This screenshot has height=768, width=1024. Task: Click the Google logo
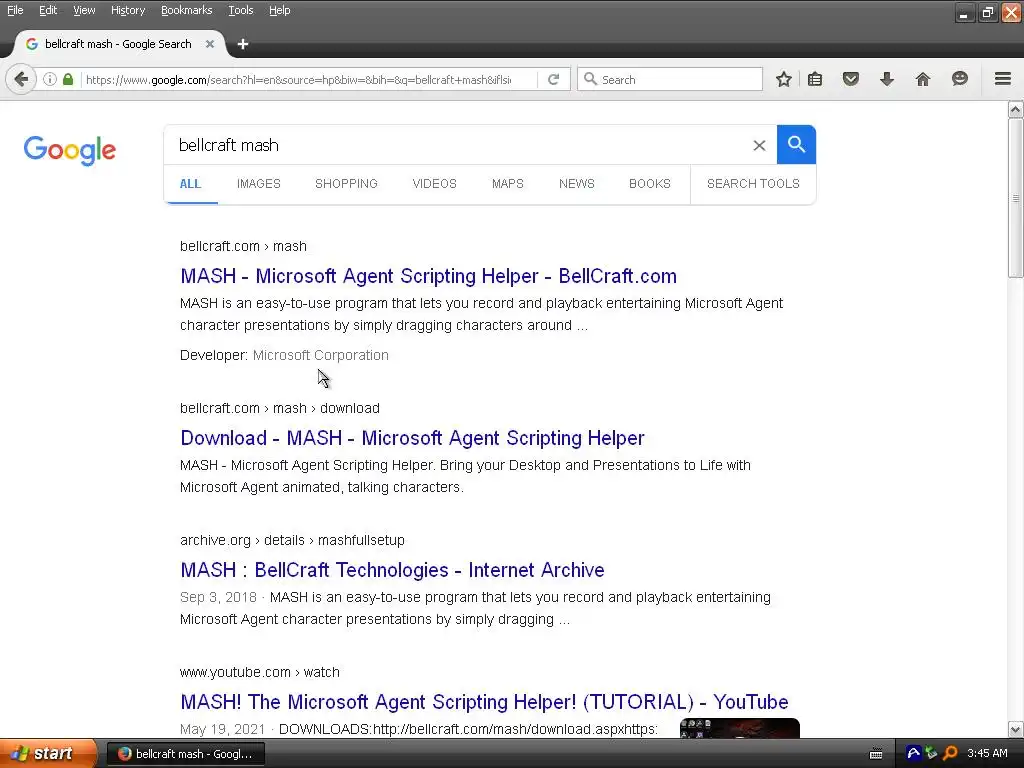pos(70,150)
